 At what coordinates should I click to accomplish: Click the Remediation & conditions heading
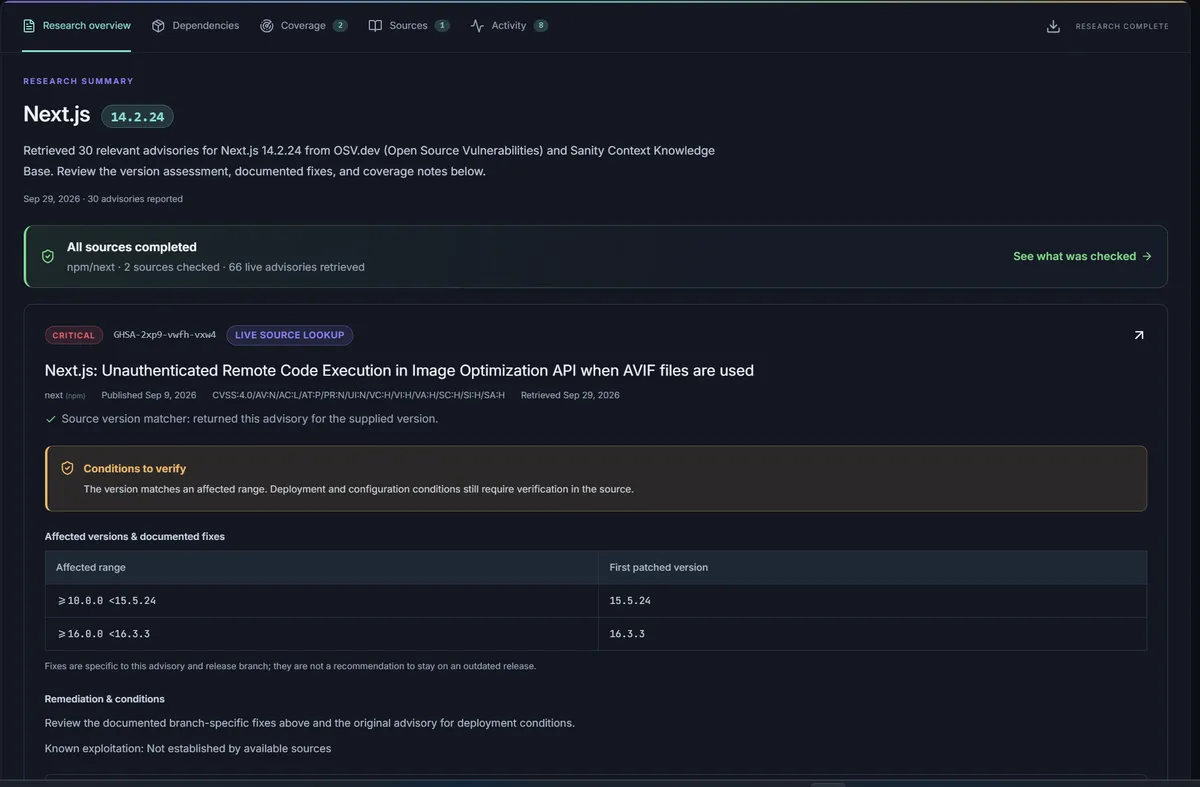click(105, 699)
